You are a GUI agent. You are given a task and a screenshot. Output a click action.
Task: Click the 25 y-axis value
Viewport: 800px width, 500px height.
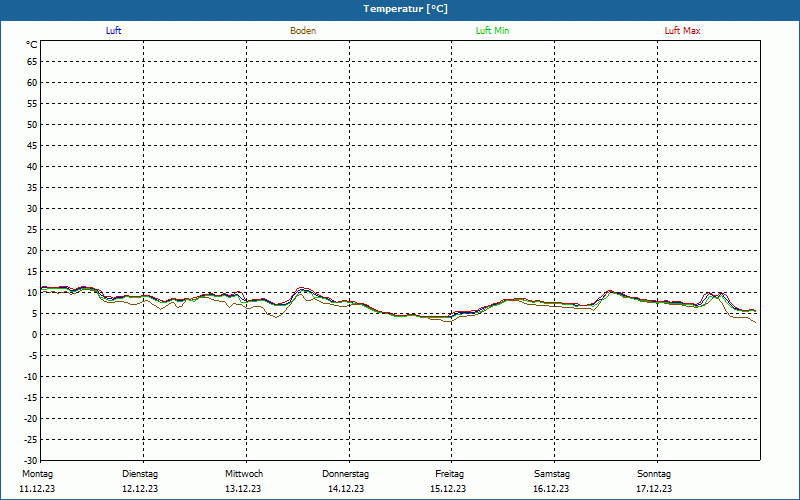[32, 230]
